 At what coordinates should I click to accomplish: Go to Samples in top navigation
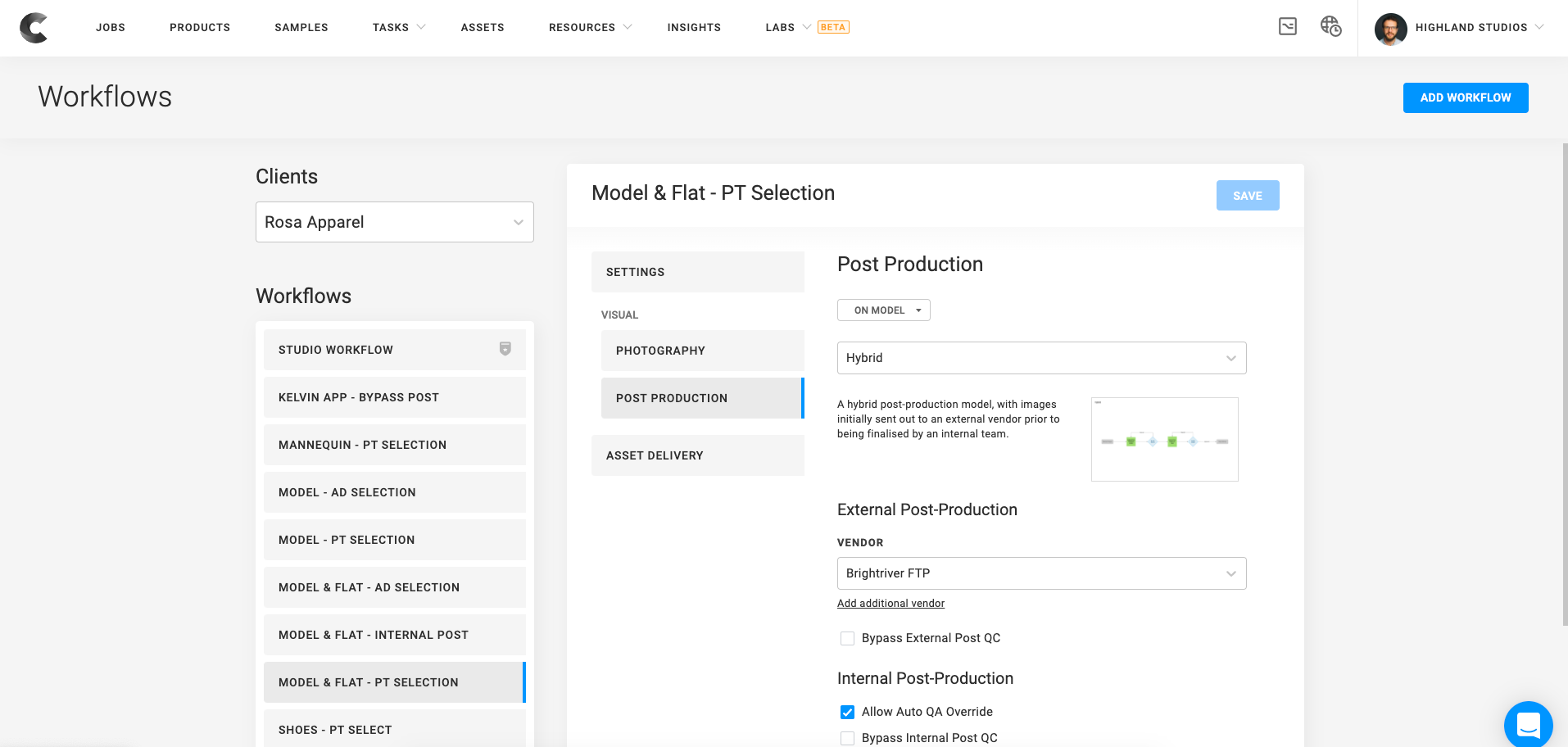point(301,27)
